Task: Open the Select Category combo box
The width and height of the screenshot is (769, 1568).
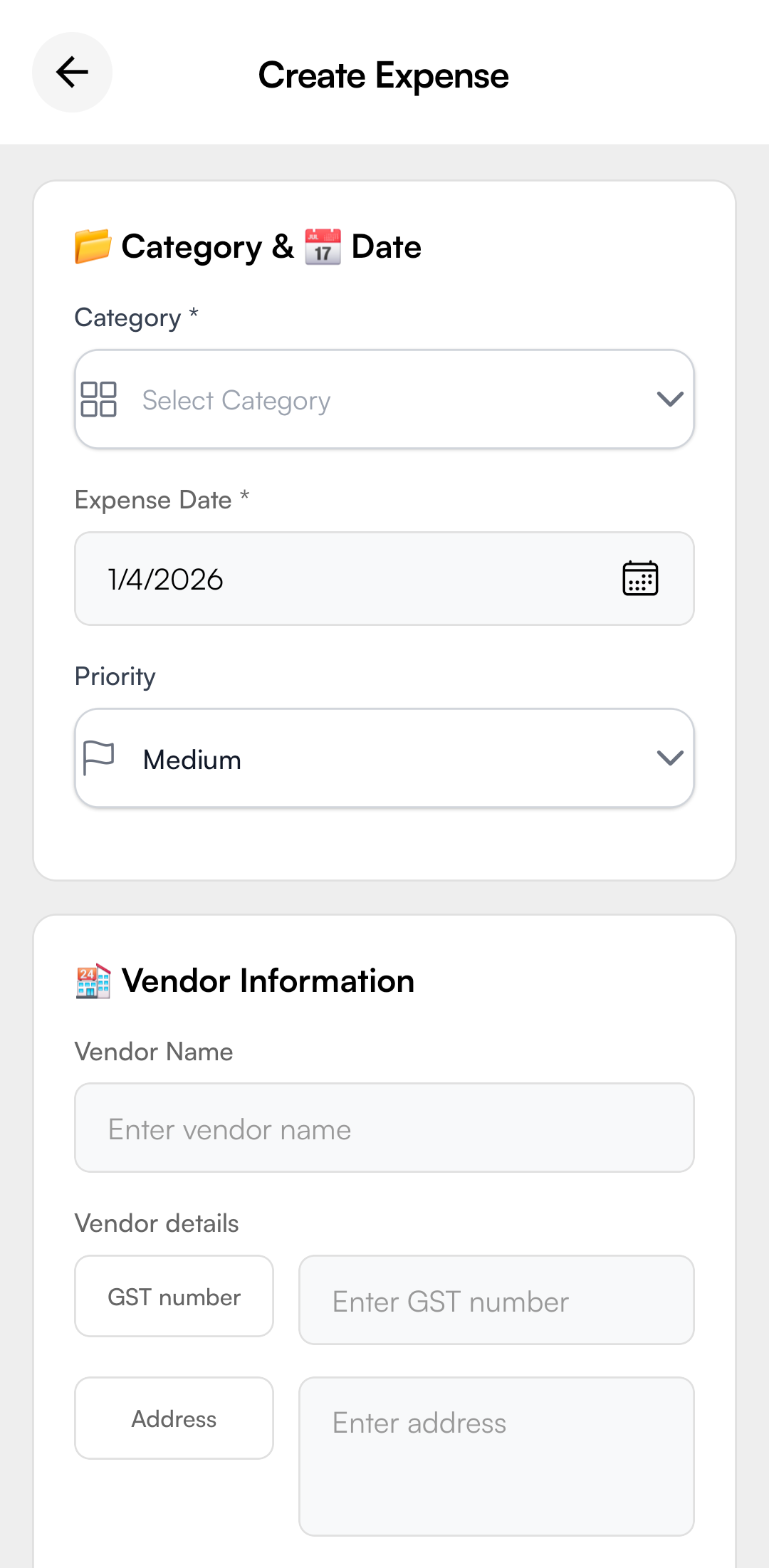Action: [384, 399]
